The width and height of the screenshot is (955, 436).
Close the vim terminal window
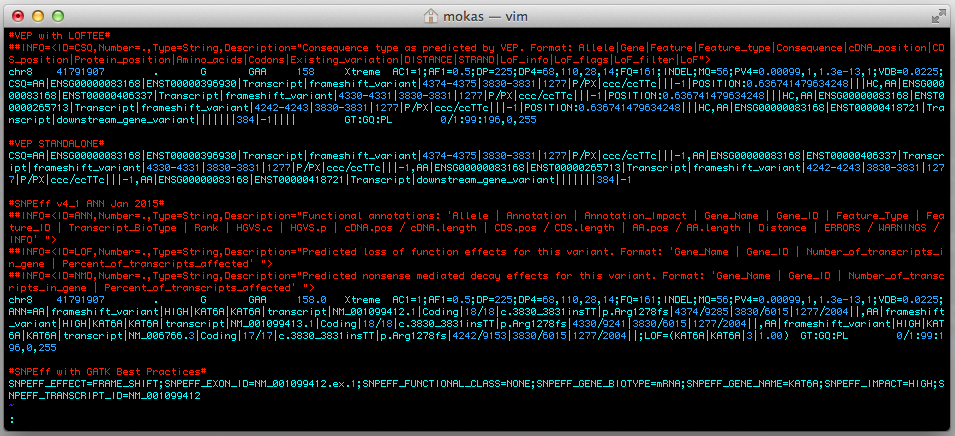[x=18, y=16]
